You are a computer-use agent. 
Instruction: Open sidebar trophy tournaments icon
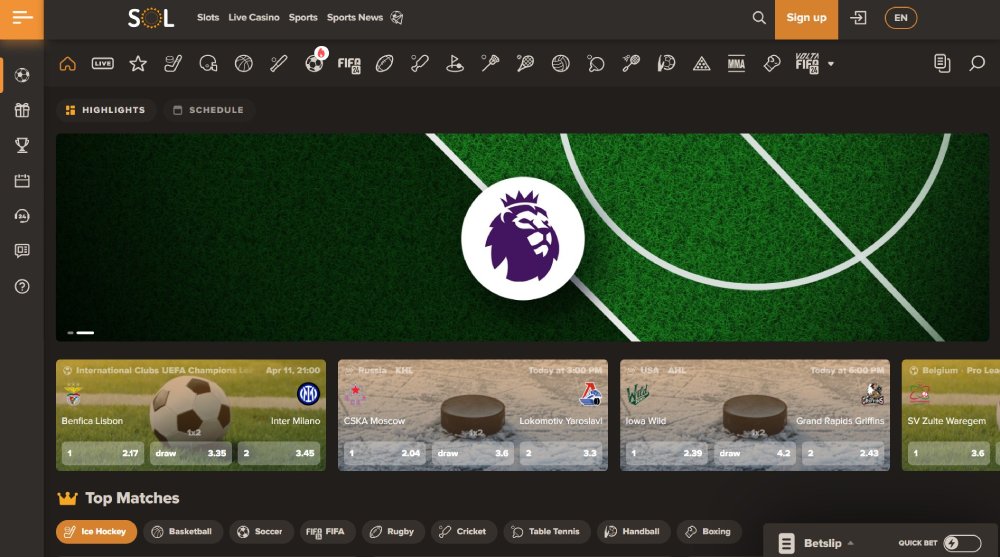22,145
